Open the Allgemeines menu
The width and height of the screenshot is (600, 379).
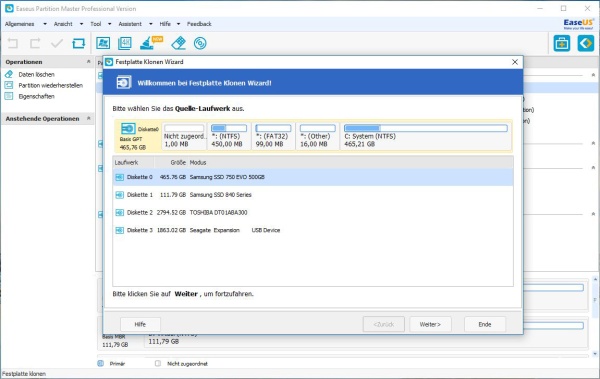[20, 24]
